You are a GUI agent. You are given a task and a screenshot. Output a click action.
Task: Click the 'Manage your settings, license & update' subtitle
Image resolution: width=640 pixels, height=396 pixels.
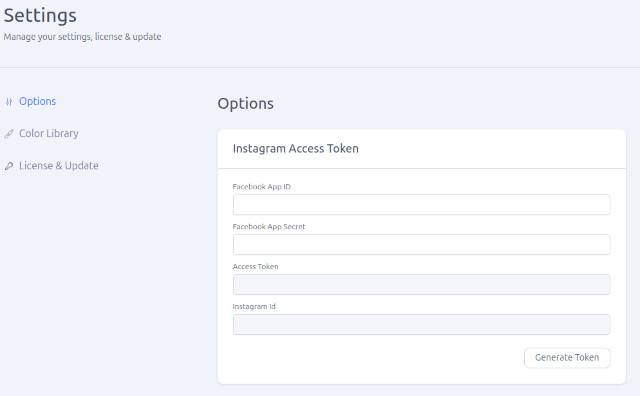click(82, 37)
